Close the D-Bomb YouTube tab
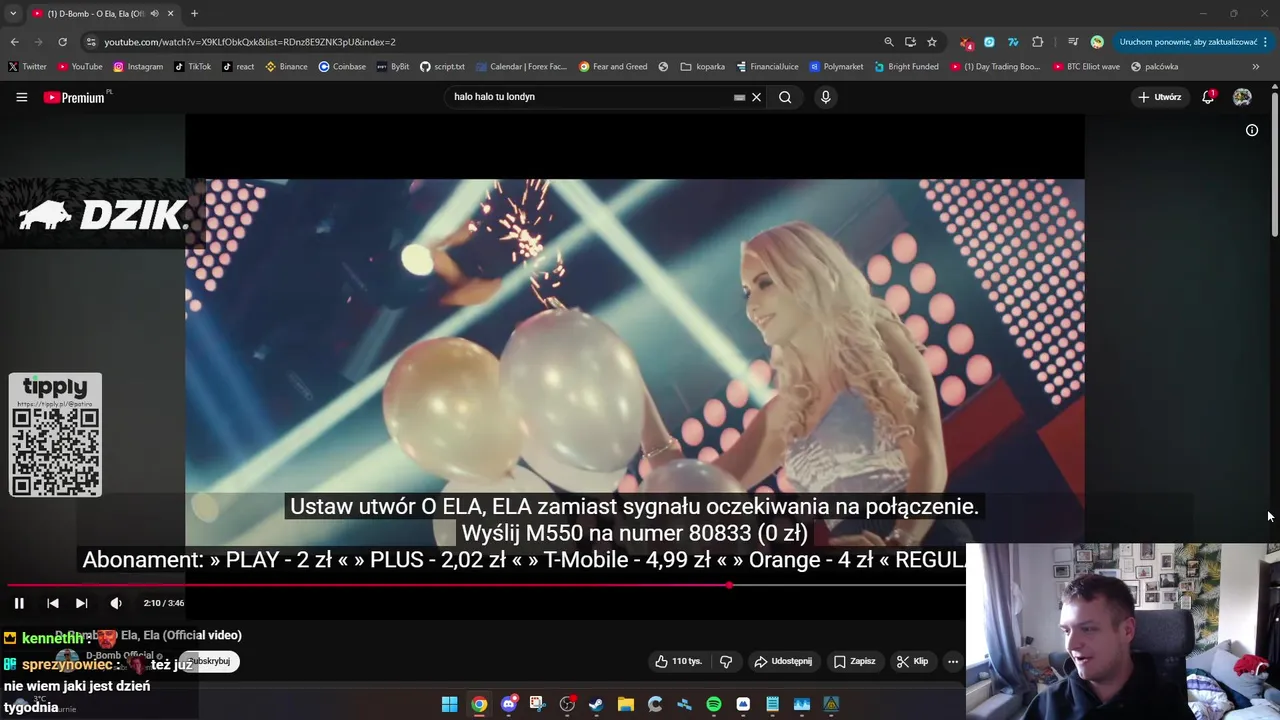1280x720 pixels. tap(170, 13)
